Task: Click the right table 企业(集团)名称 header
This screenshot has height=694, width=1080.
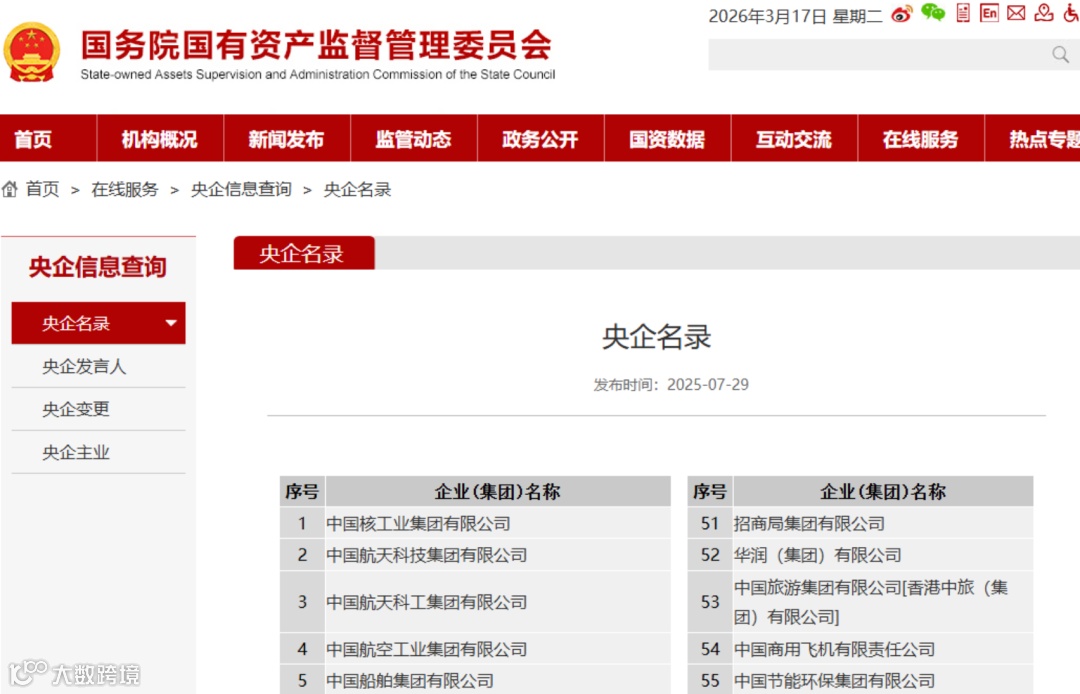Action: (x=883, y=491)
